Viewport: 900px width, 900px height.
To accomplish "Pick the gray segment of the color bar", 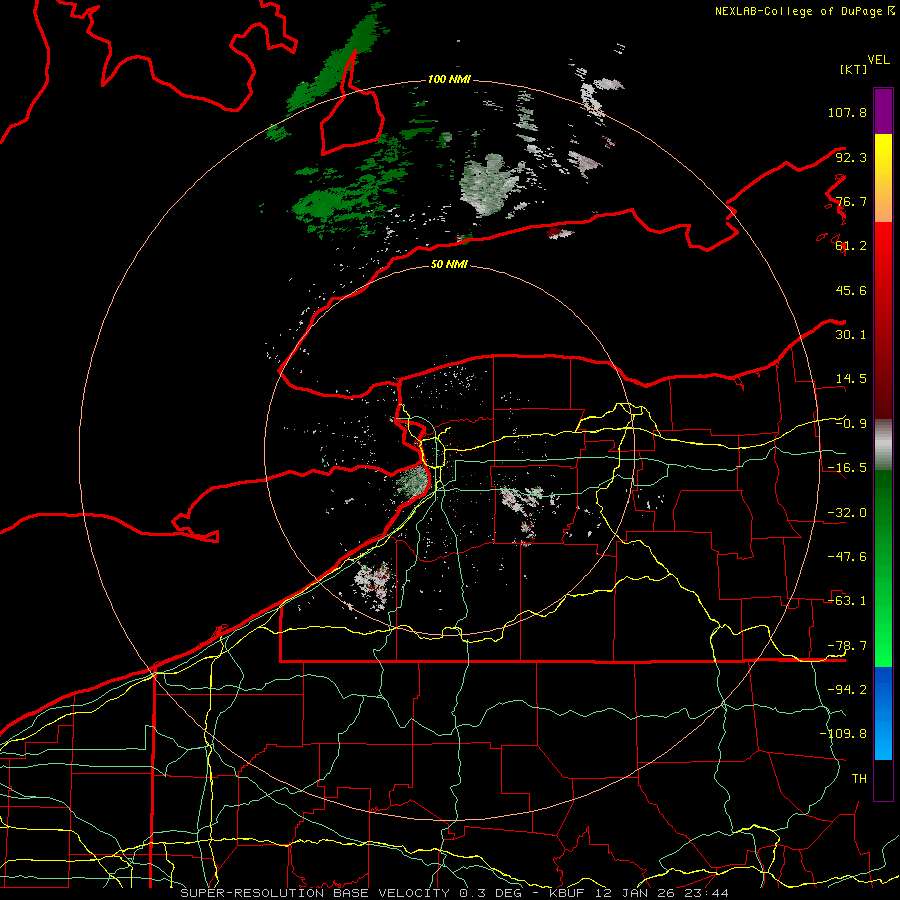I will click(x=883, y=445).
